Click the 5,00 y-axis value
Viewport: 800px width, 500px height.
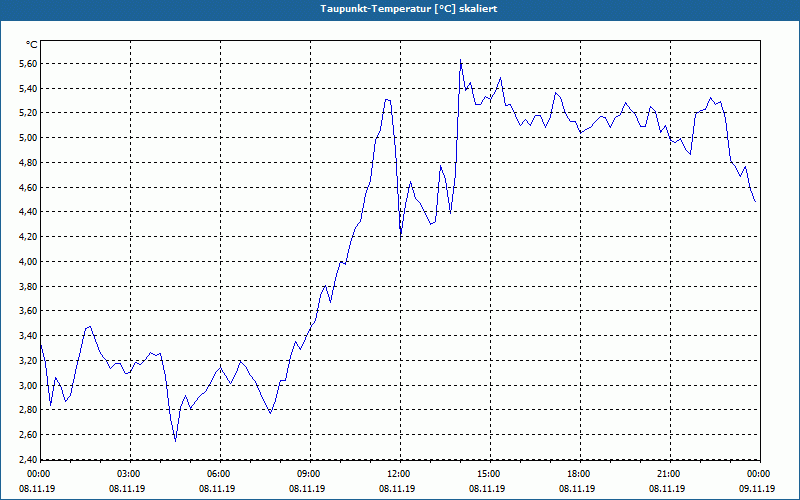point(29,138)
